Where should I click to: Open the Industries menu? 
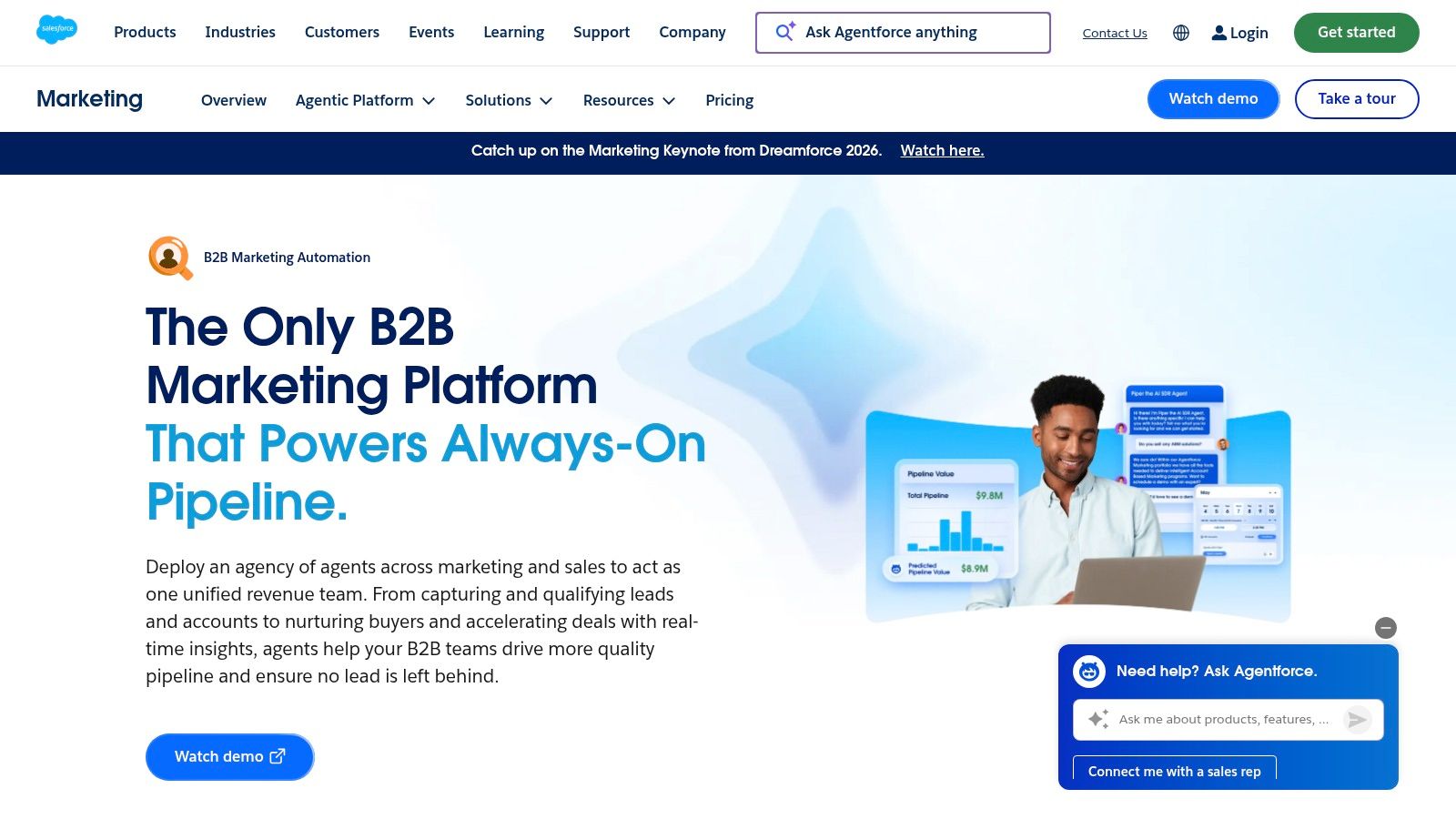pyautogui.click(x=240, y=32)
